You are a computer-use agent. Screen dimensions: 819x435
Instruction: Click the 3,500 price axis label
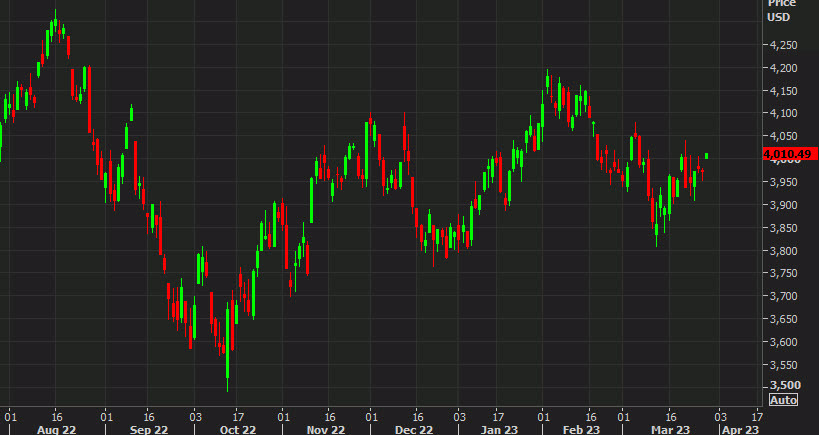(x=783, y=385)
